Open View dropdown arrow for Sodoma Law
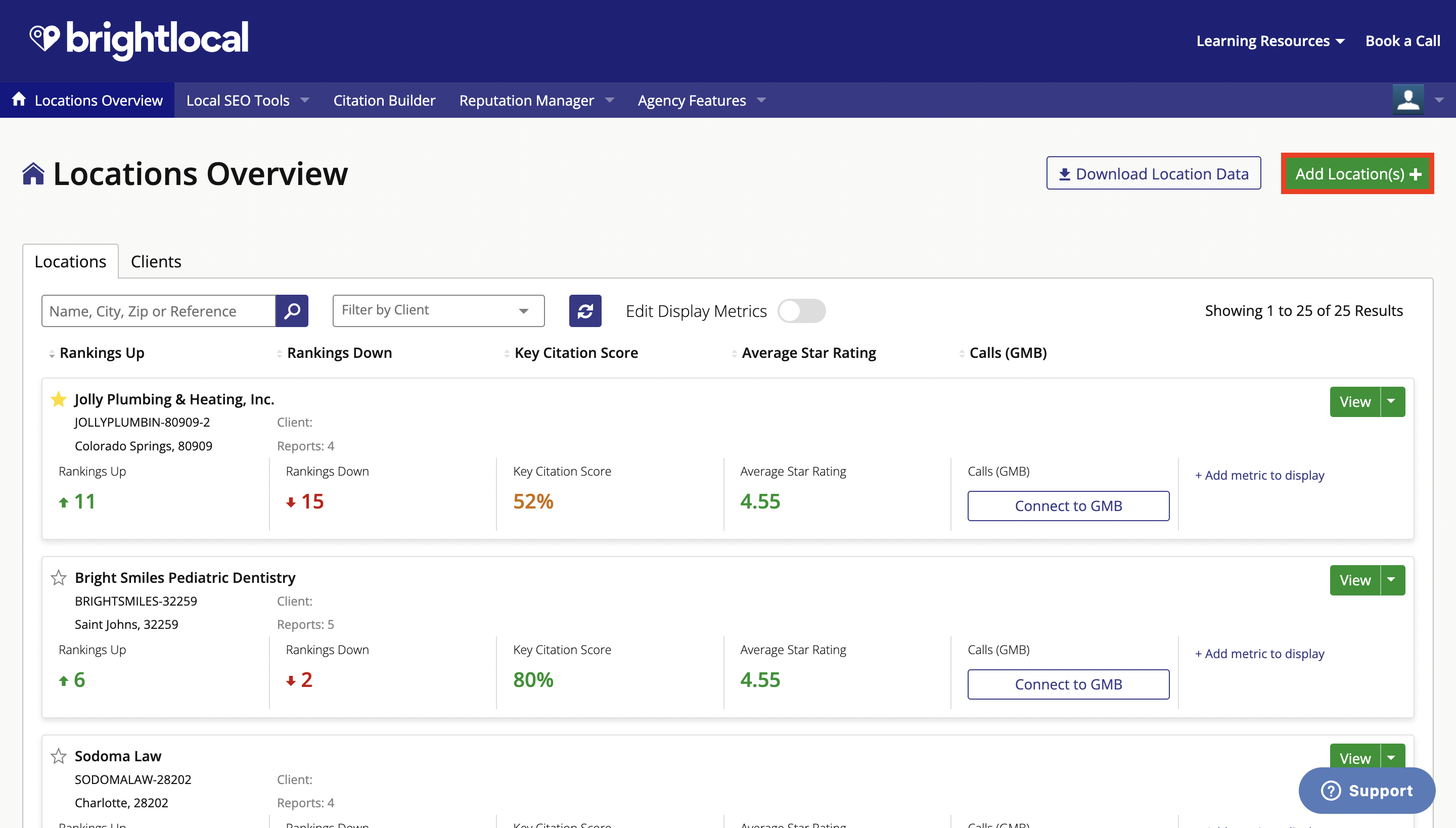Image resolution: width=1456 pixels, height=828 pixels. 1392,757
